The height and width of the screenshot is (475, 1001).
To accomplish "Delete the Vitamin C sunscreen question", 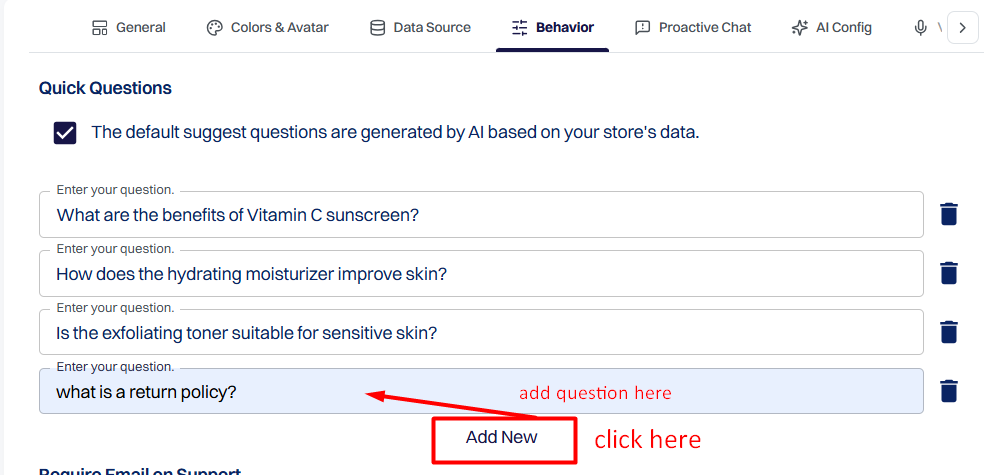I will (x=949, y=214).
